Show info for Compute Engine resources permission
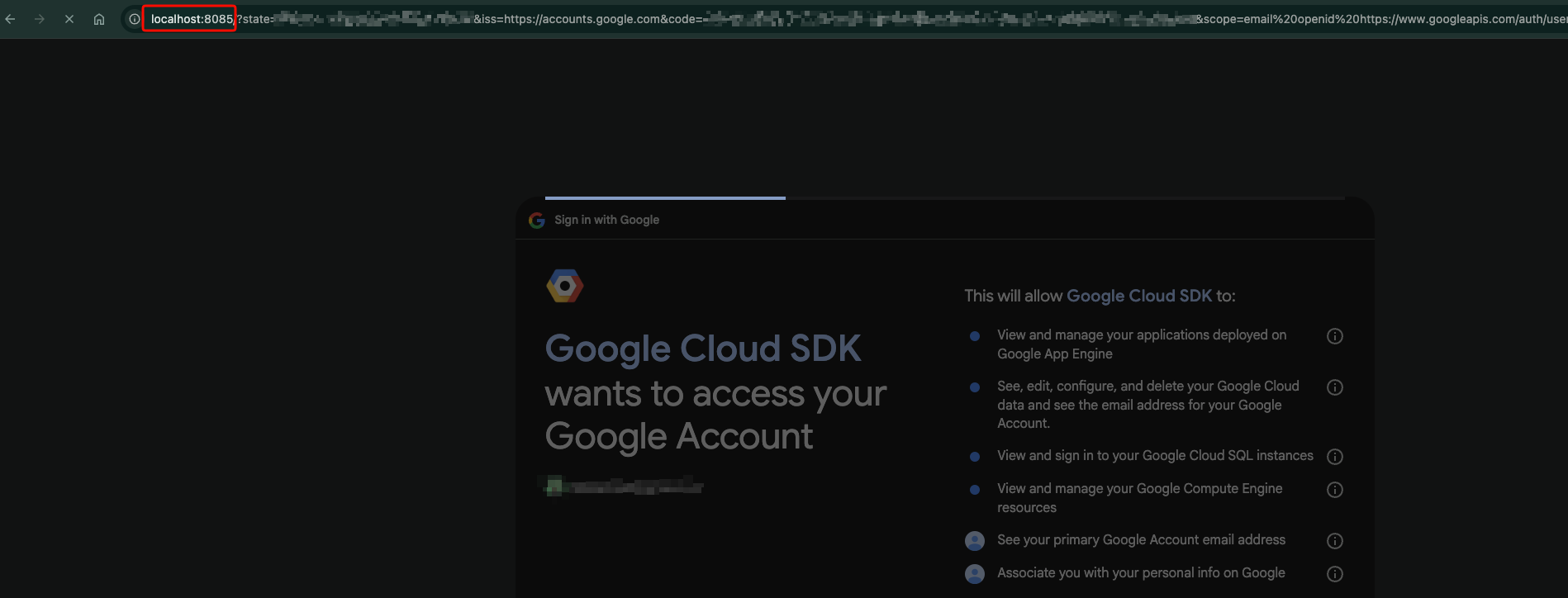This screenshot has width=1568, height=598. [1335, 490]
